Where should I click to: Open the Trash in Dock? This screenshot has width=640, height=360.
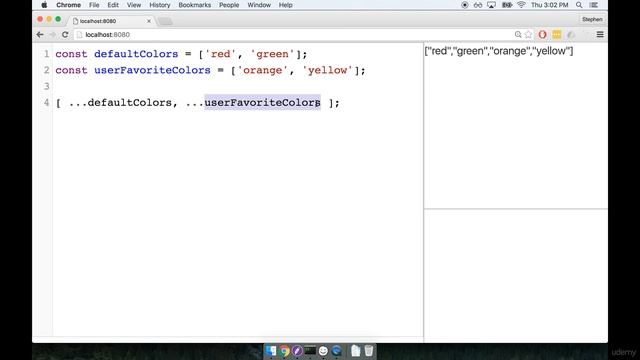(x=369, y=351)
